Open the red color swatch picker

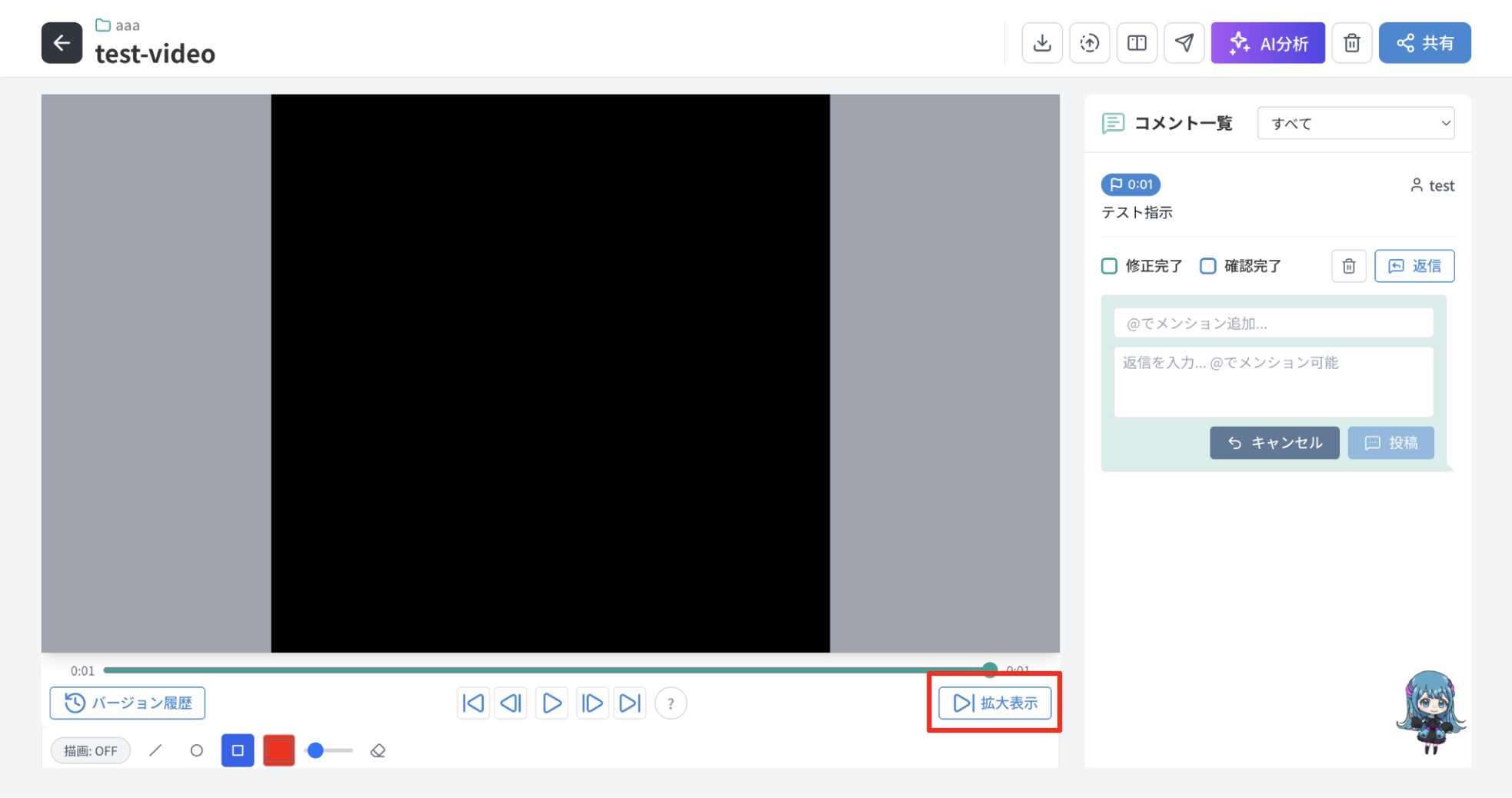[x=279, y=750]
